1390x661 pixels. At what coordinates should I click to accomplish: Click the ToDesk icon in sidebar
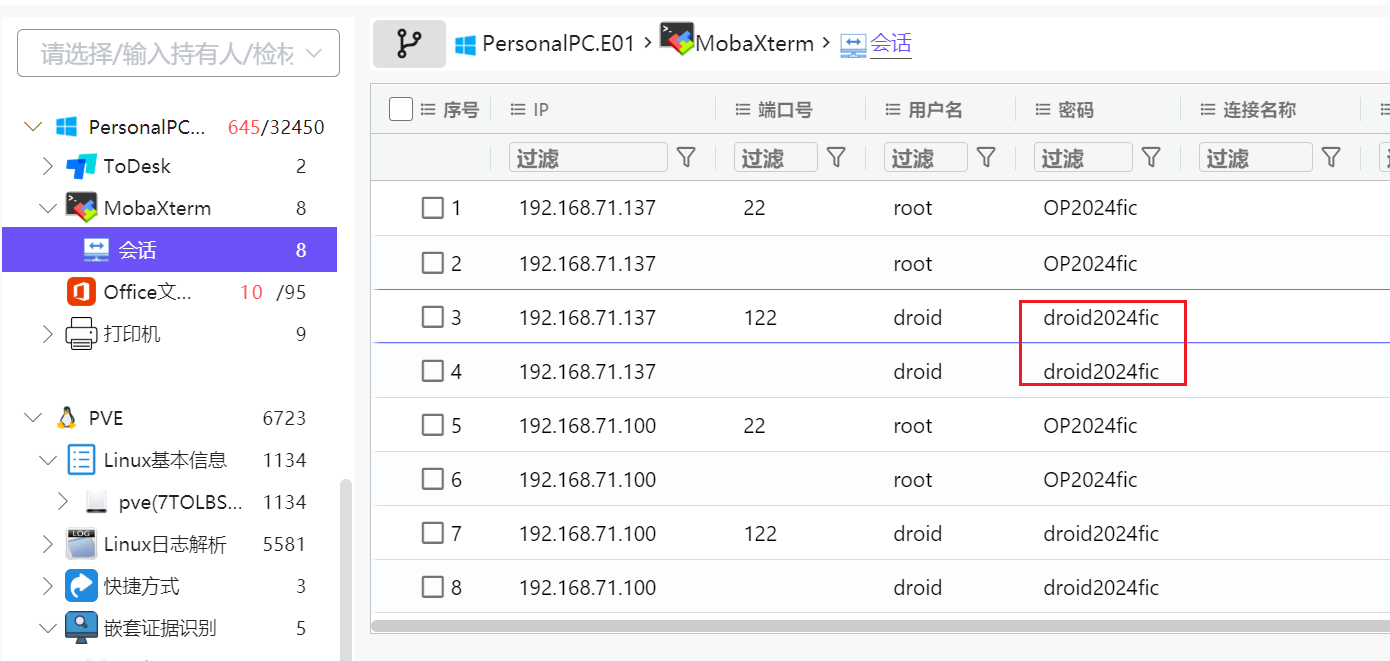(81, 166)
